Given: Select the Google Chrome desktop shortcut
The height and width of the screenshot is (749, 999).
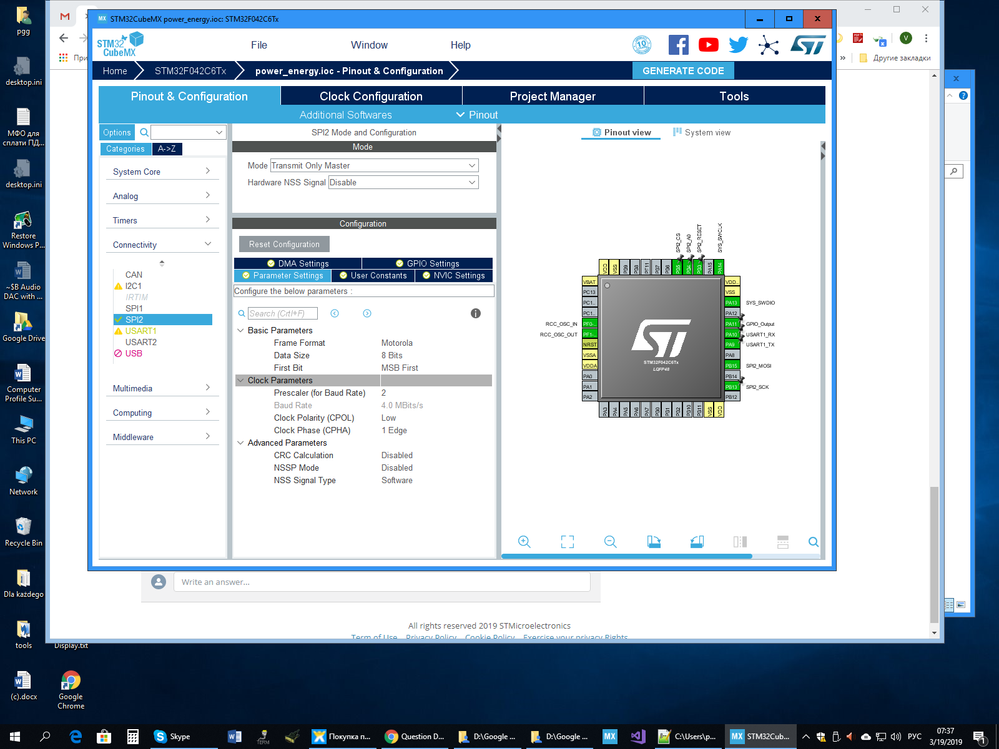Looking at the screenshot, I should point(71,690).
